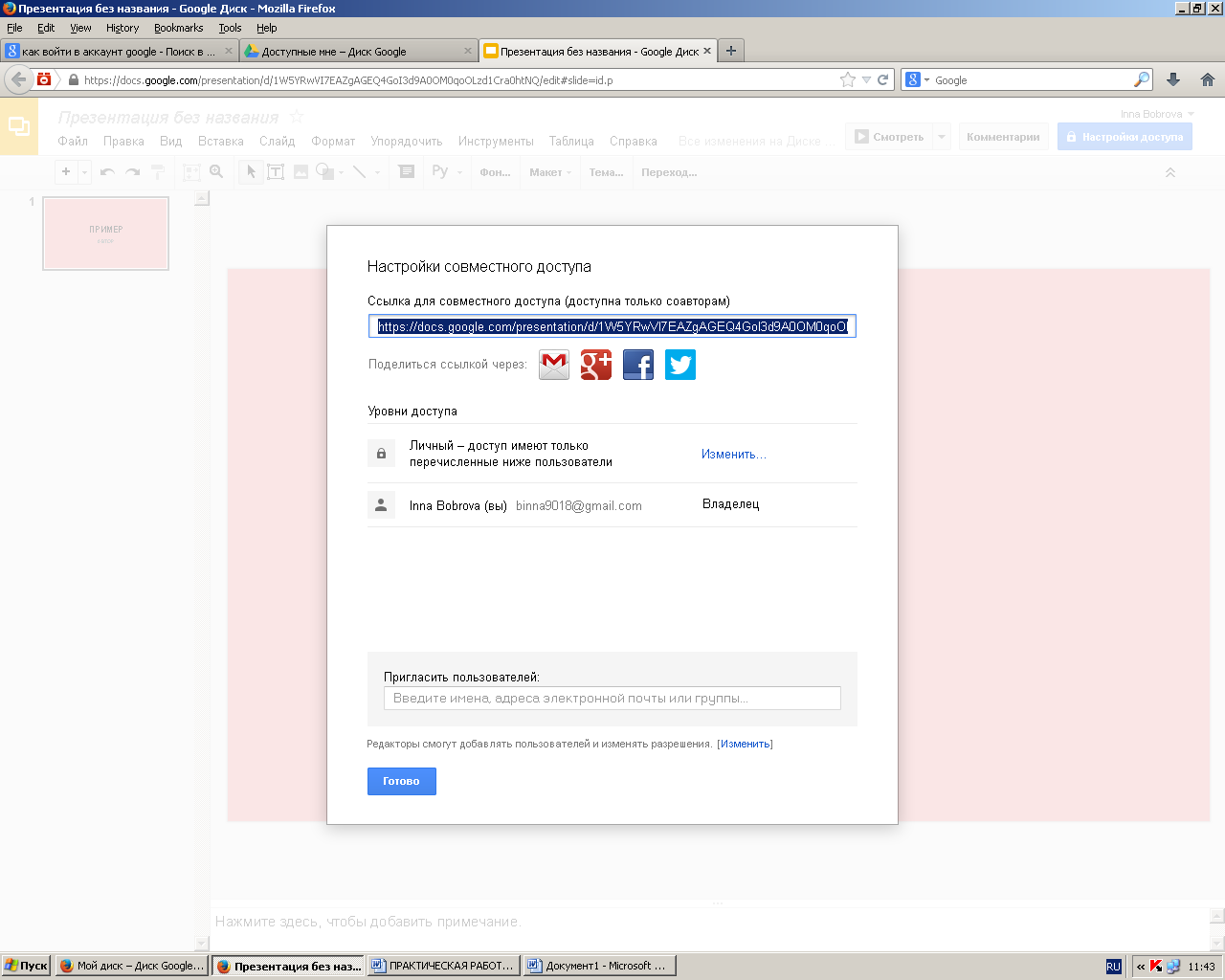Click the invite users input field
The height and width of the screenshot is (980, 1225).
click(612, 698)
